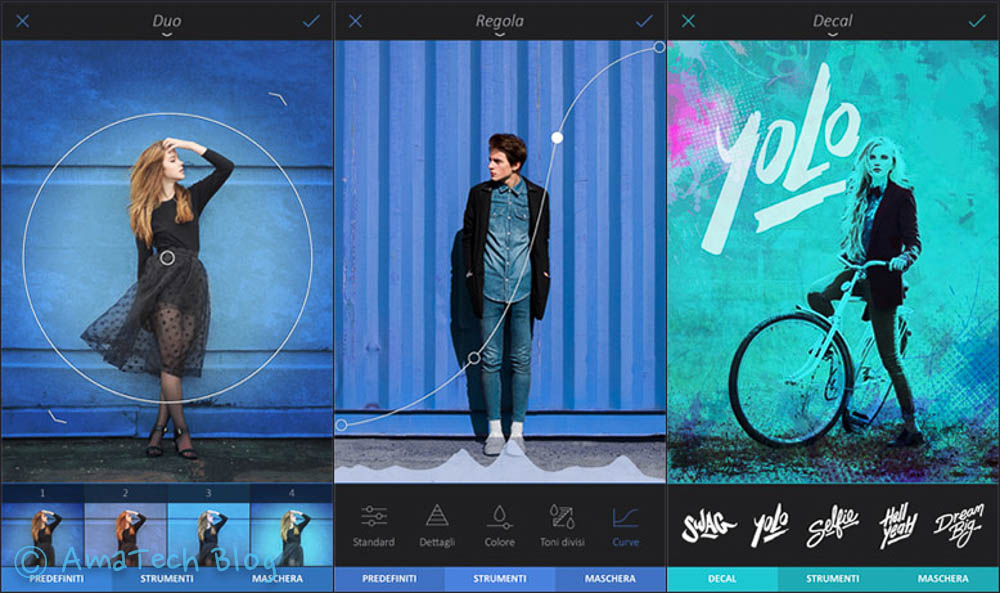Open the Dettagli triangle tool
Viewport: 1000px width, 593px height.
click(437, 525)
